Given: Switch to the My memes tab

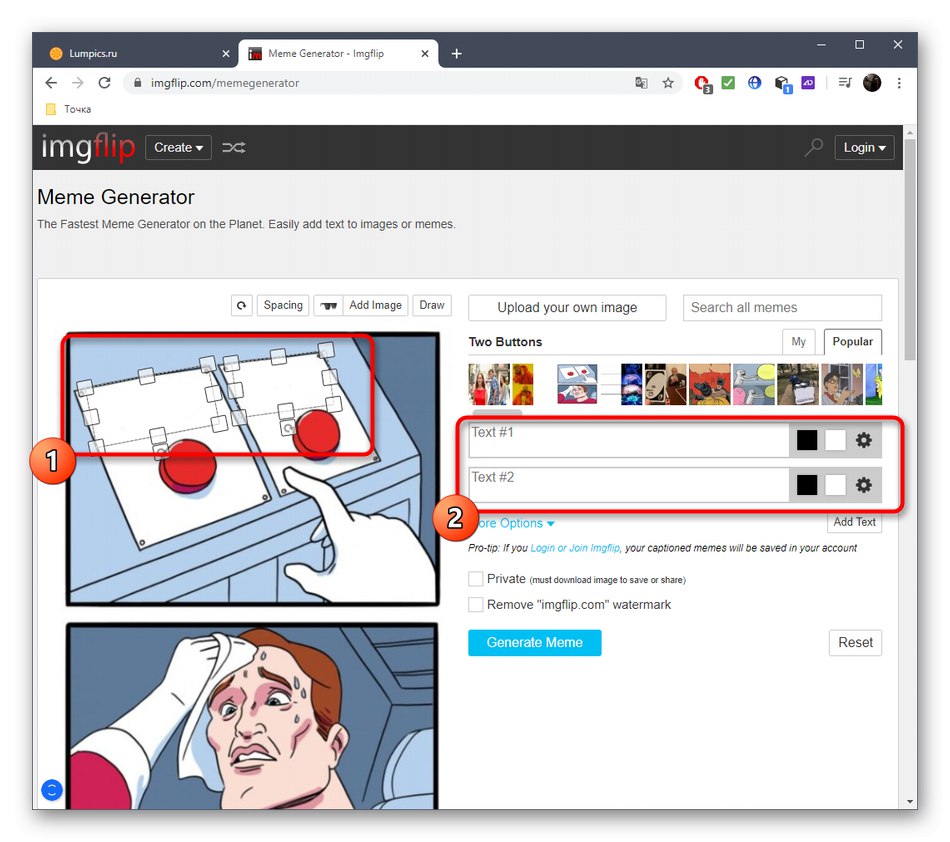Looking at the screenshot, I should point(799,342).
